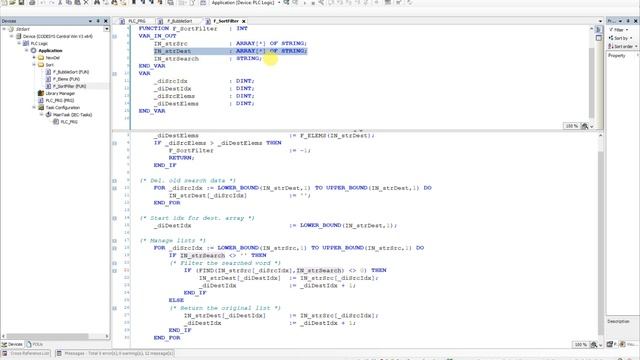Fold the VAR_IN_OUT declaration block
The image size is (640, 360).
coord(115,36)
